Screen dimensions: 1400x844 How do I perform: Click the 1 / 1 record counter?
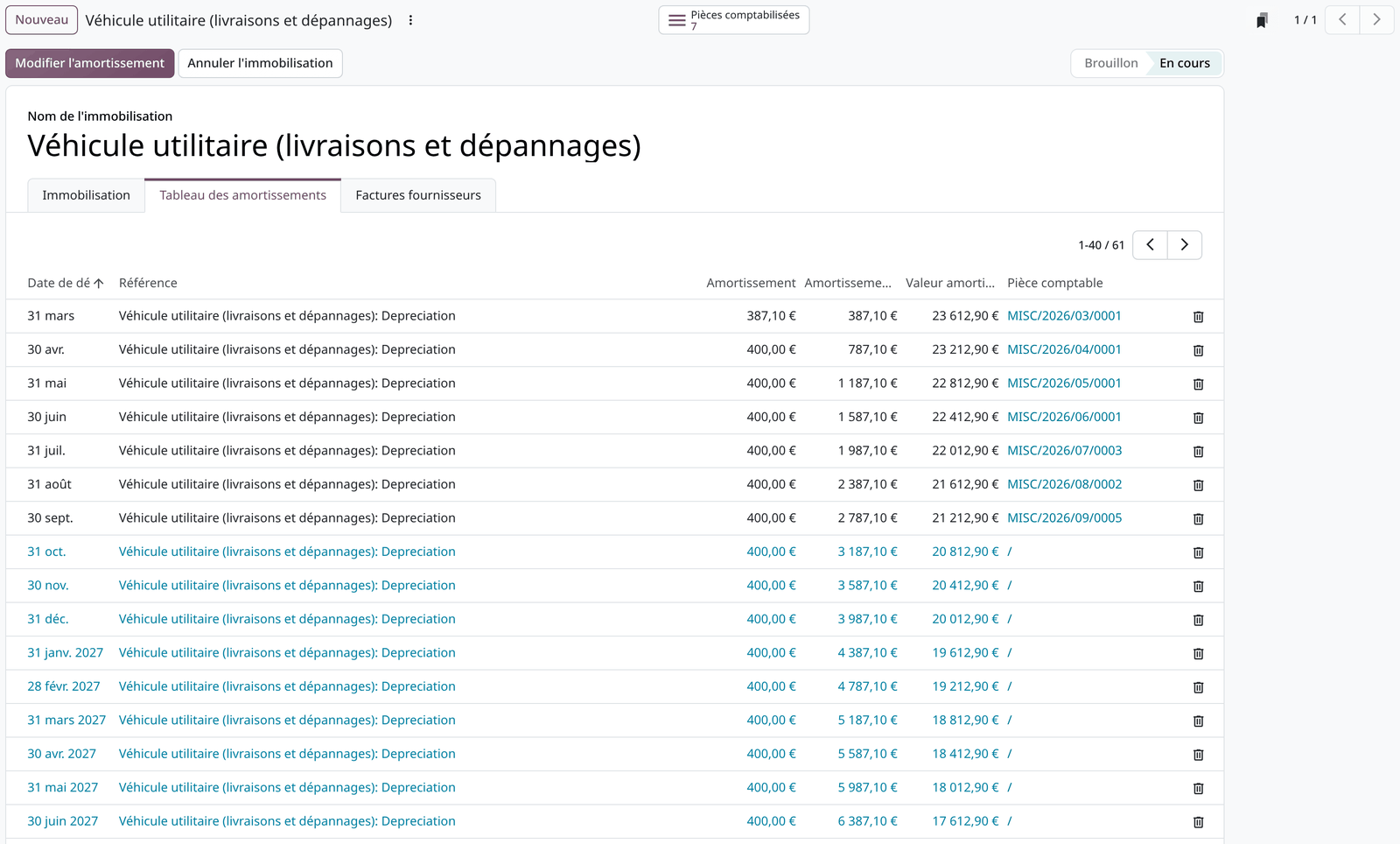[x=1305, y=20]
